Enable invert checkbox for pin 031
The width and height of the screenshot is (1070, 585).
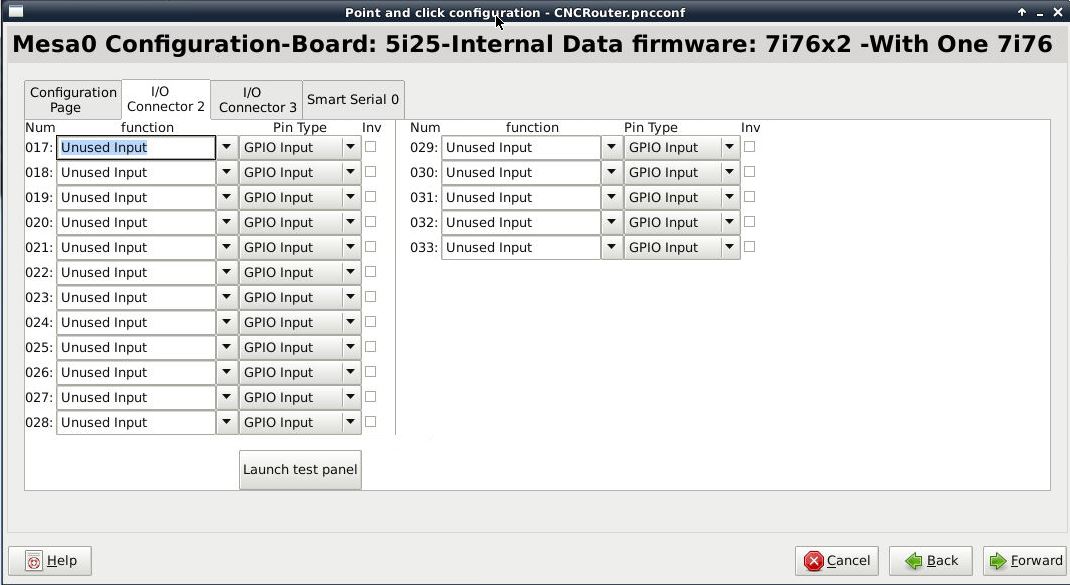coord(749,197)
